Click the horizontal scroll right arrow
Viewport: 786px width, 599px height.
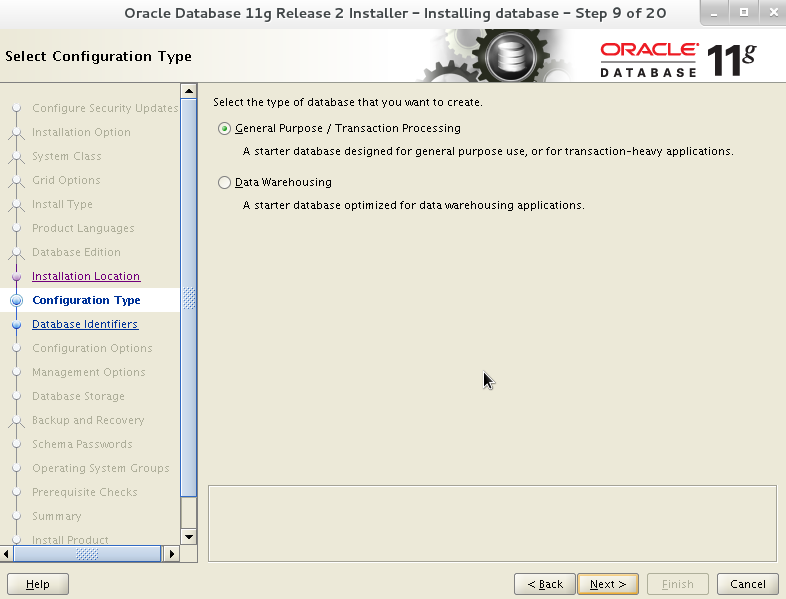(x=171, y=554)
